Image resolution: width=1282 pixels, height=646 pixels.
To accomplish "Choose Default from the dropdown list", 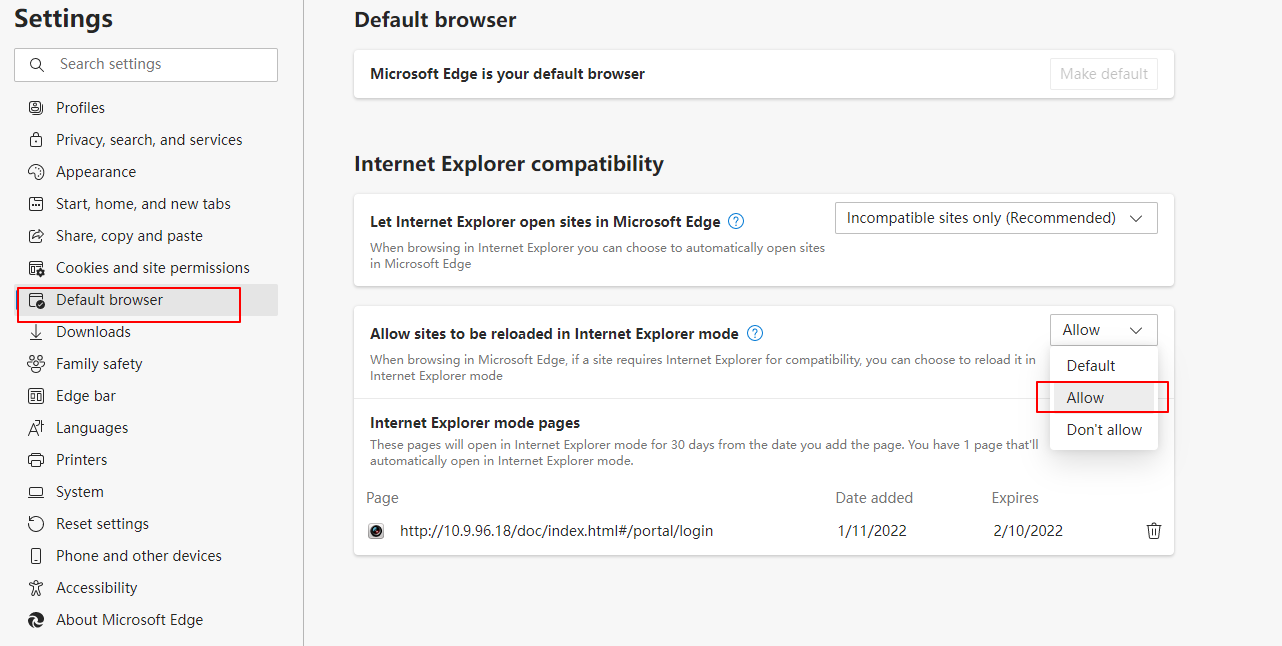I will 1104,366.
